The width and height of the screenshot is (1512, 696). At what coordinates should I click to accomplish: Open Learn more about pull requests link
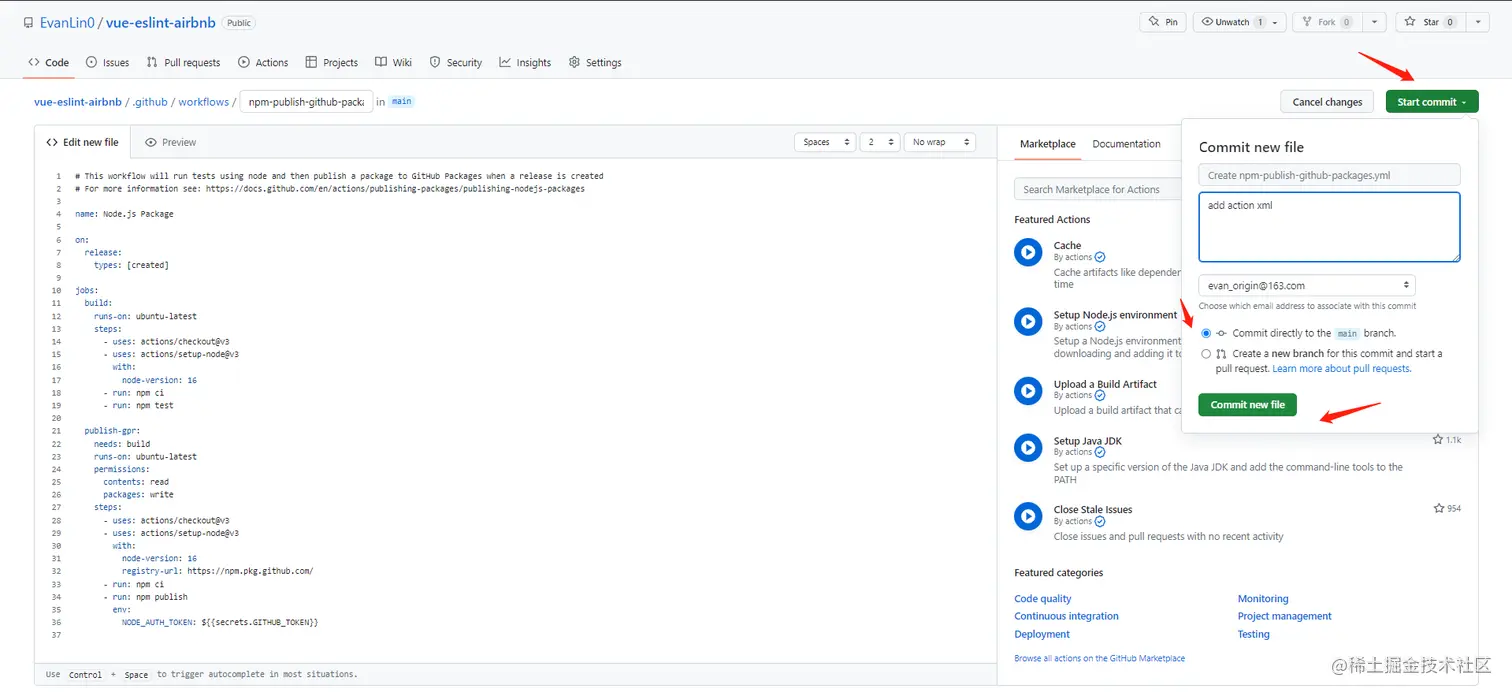click(1342, 369)
